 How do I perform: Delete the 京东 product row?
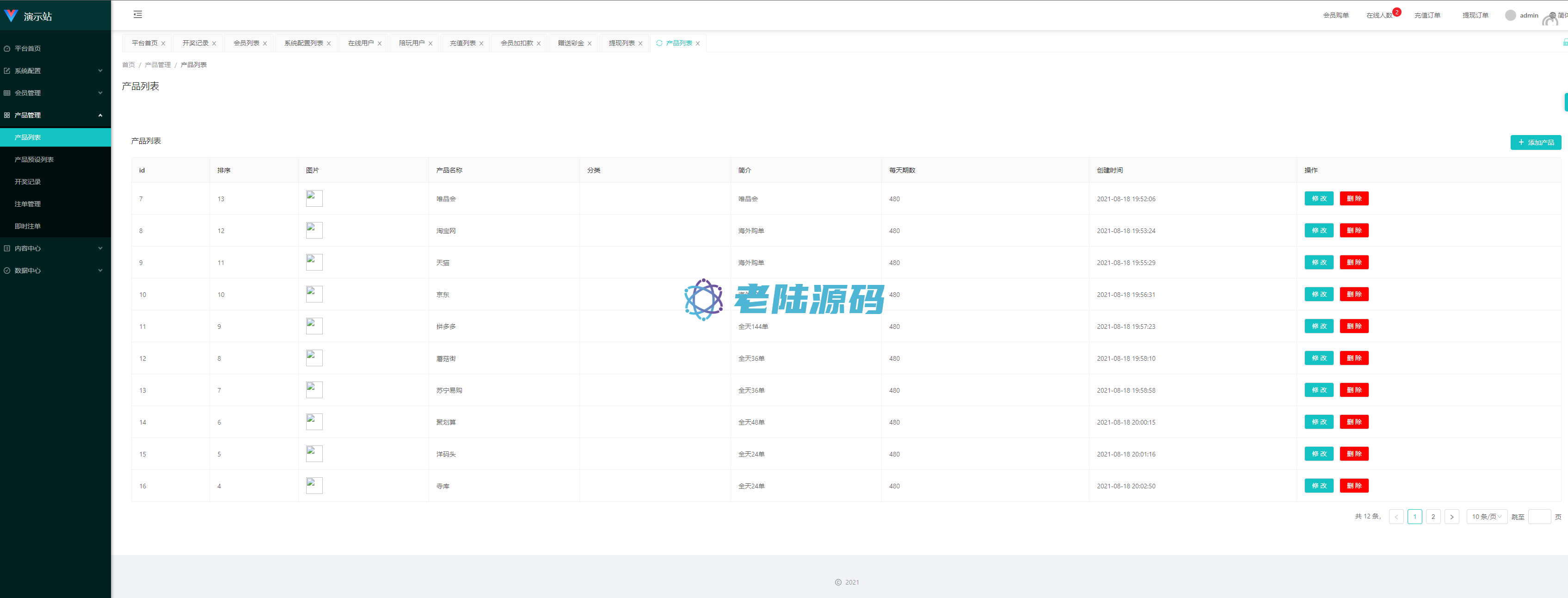[1354, 294]
